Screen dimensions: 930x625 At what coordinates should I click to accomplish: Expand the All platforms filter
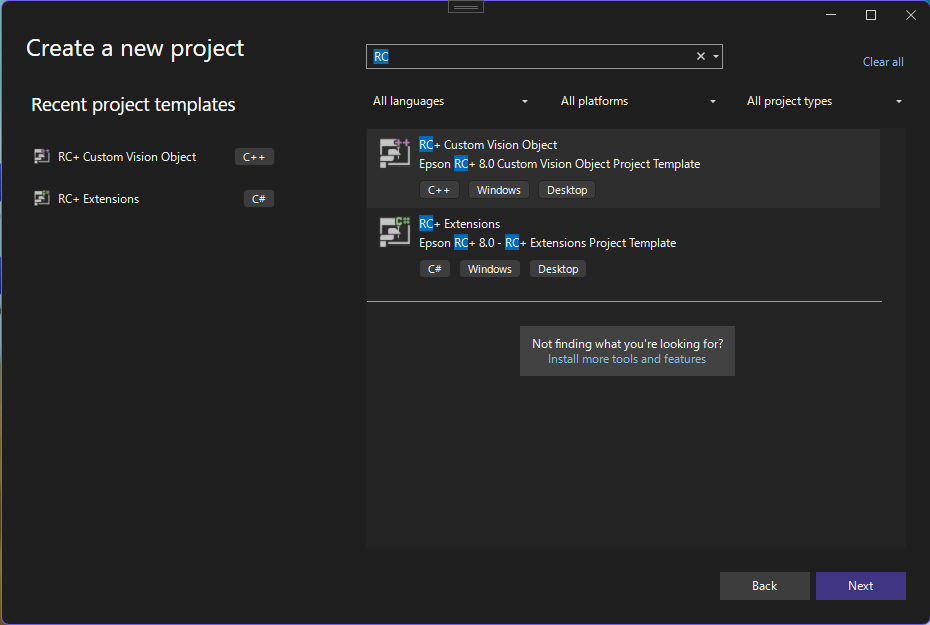tap(638, 101)
